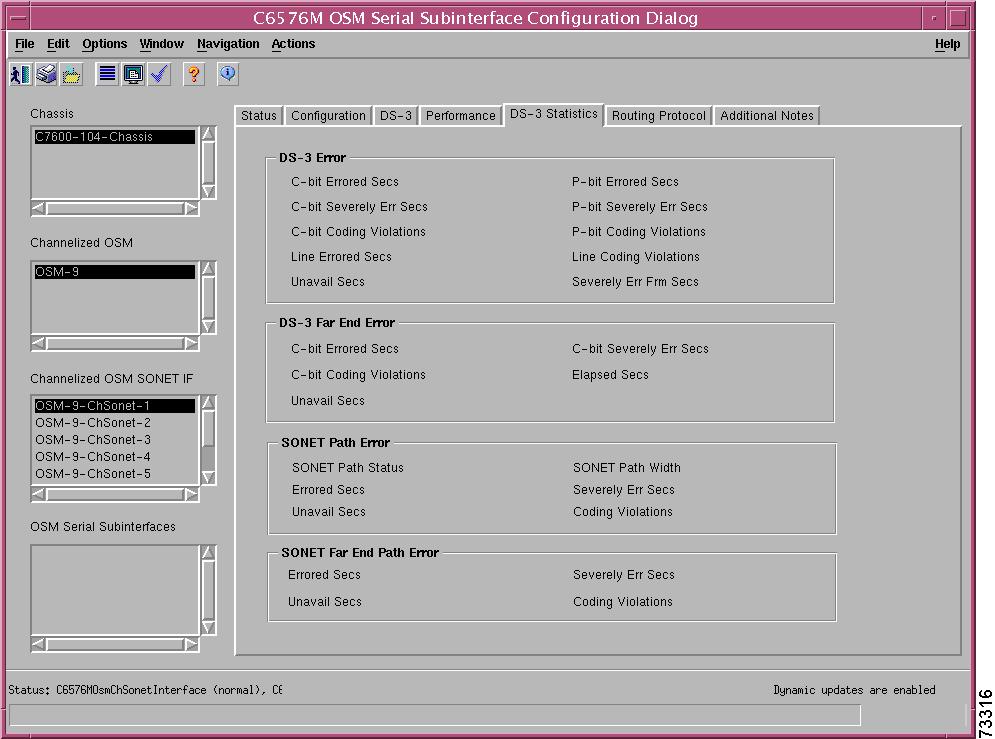Click the 'Dynamic updates are enabled' status text
The height and width of the screenshot is (739, 995).
854,690
